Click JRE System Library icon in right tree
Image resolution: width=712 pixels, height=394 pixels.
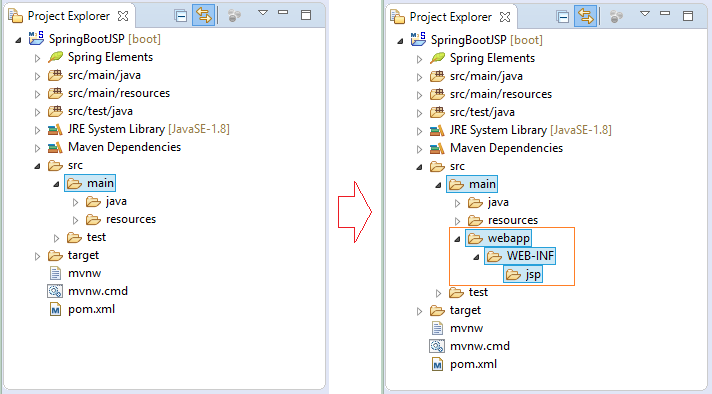(x=437, y=130)
